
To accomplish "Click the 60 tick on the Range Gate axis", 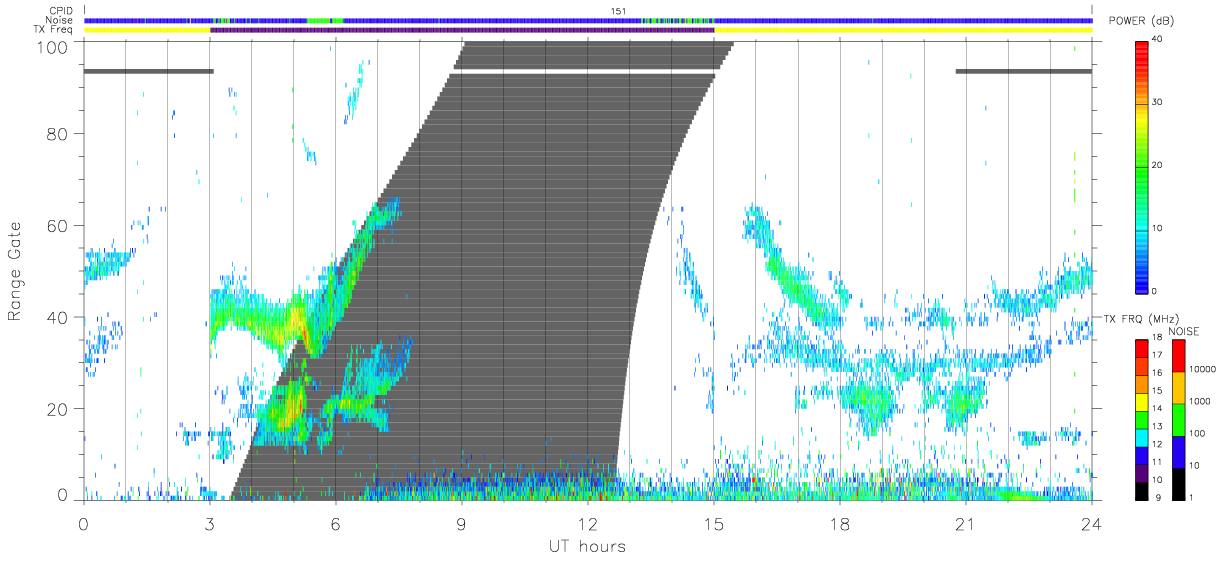I will tap(57, 226).
